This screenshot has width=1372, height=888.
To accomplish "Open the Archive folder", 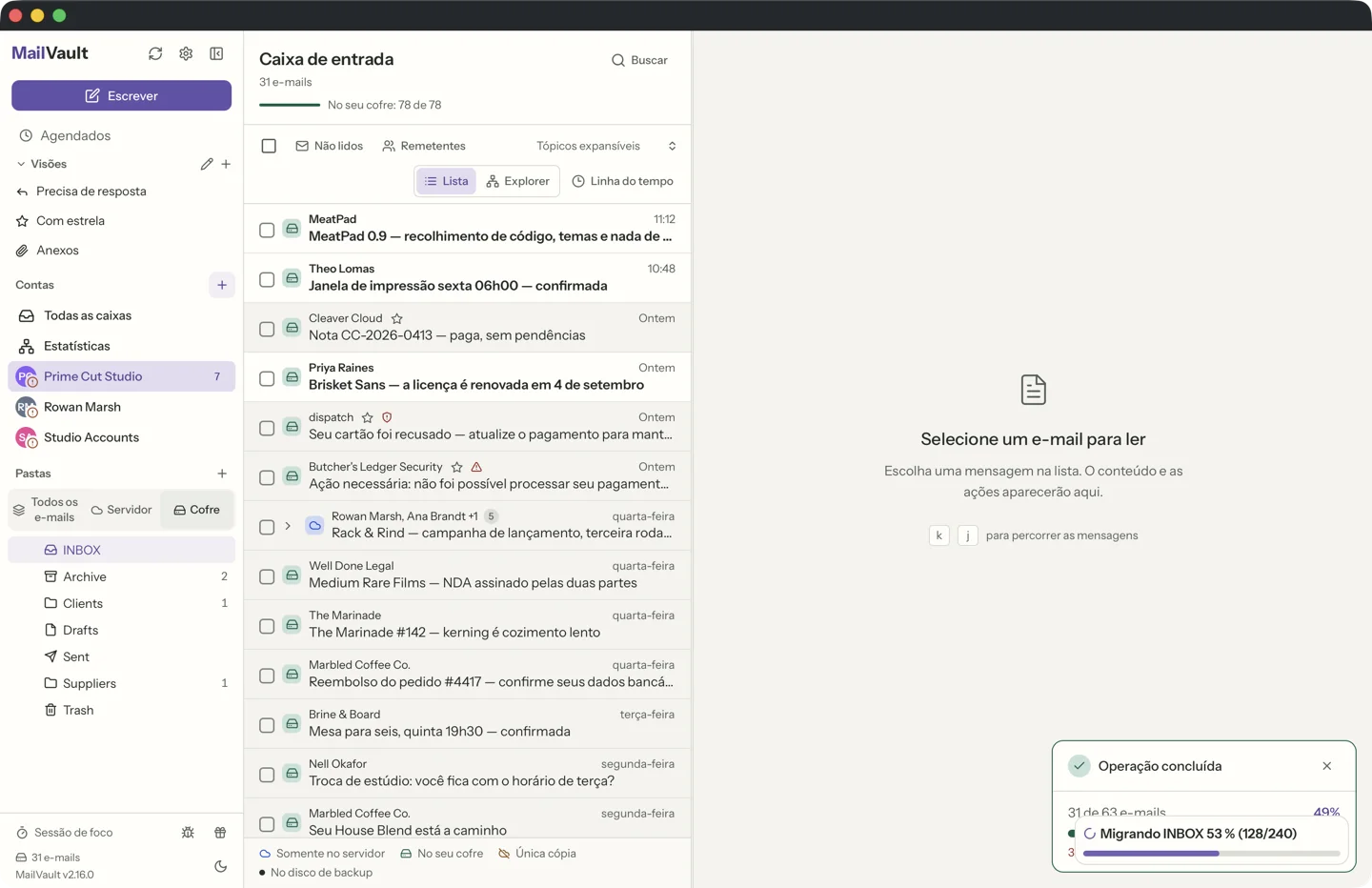I will click(121, 576).
